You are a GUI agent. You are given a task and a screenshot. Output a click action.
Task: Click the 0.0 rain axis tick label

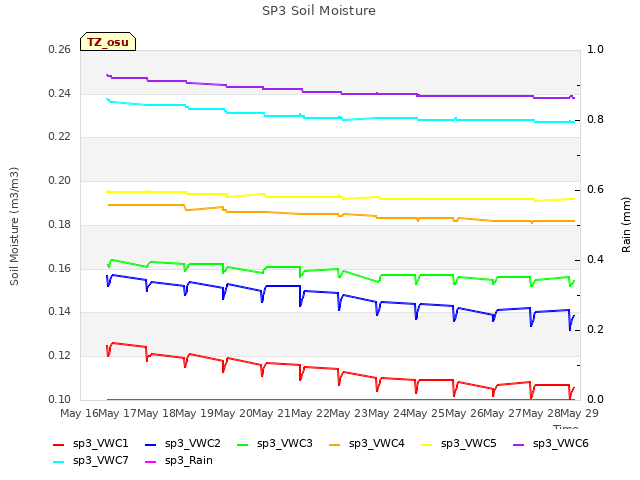coord(595,399)
